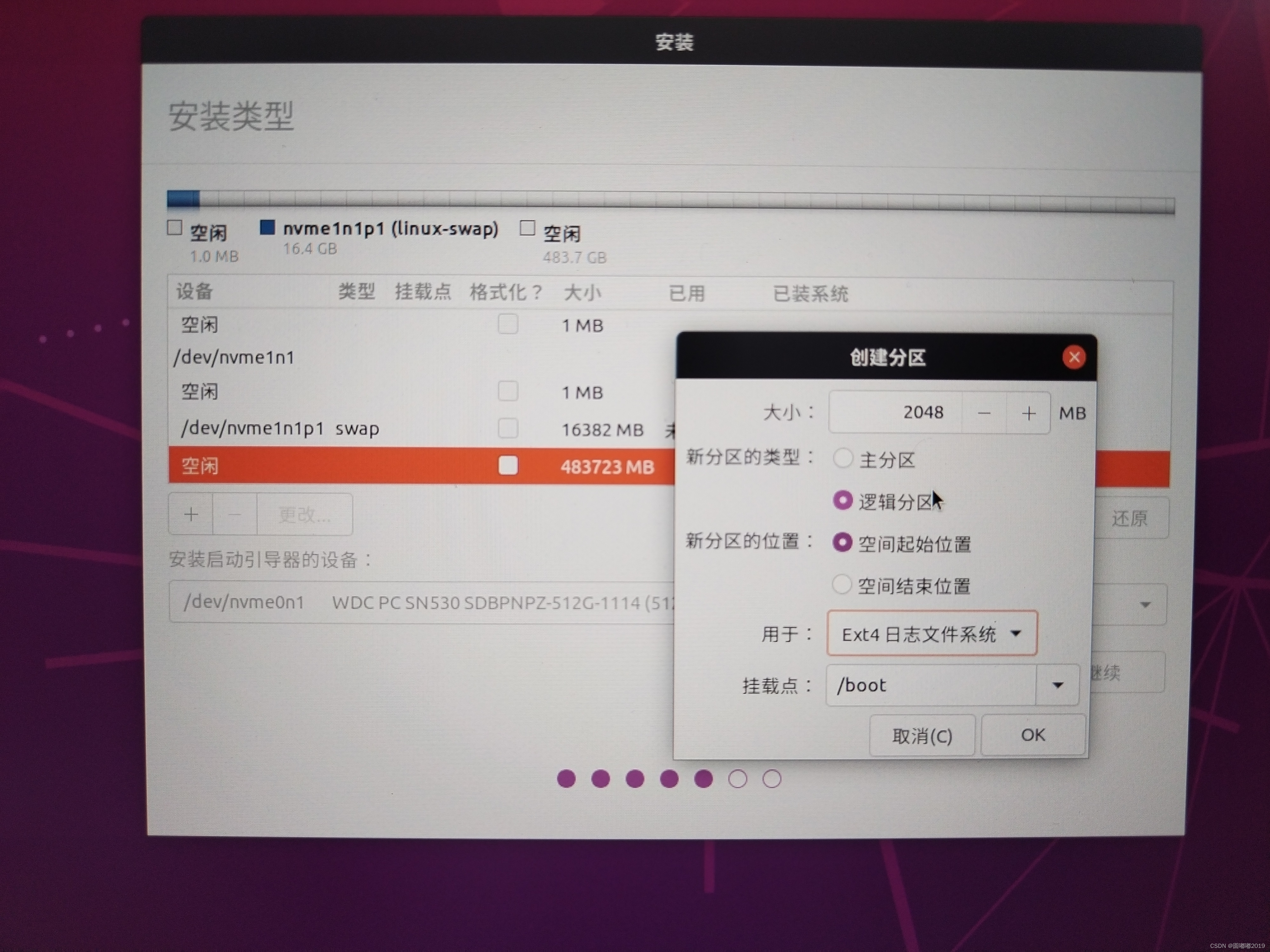
Task: Click the Cancel (取消) button
Action: [921, 736]
